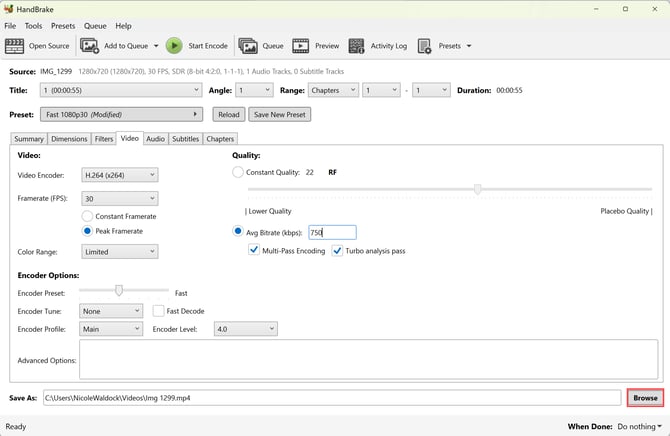
Task: Open the Encoder Profile dropdown set to Main
Action: tap(111, 329)
